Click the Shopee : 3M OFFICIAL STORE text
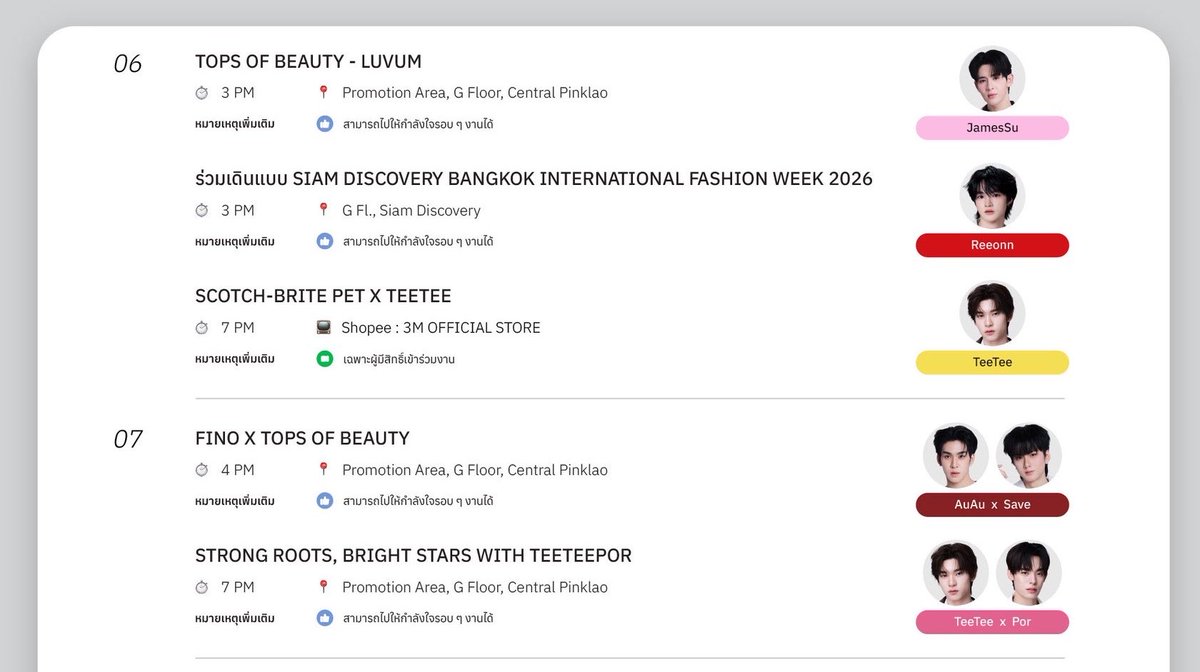 (x=441, y=328)
